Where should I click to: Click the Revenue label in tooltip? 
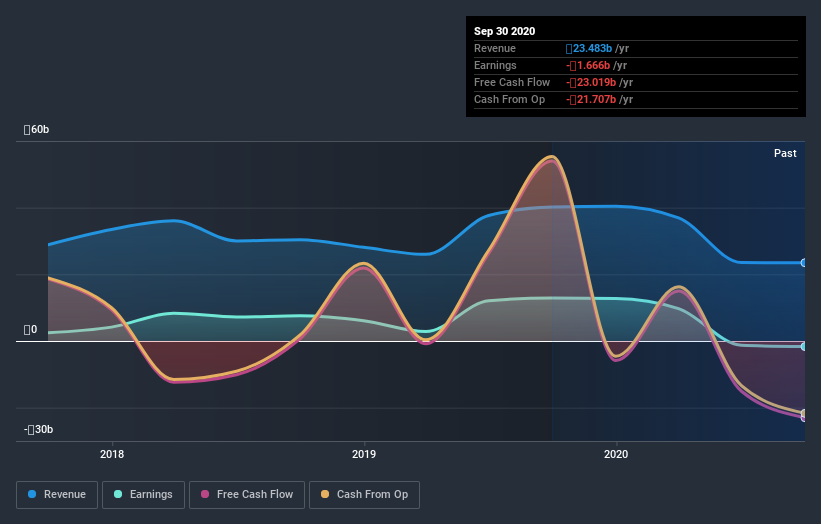pyautogui.click(x=495, y=49)
